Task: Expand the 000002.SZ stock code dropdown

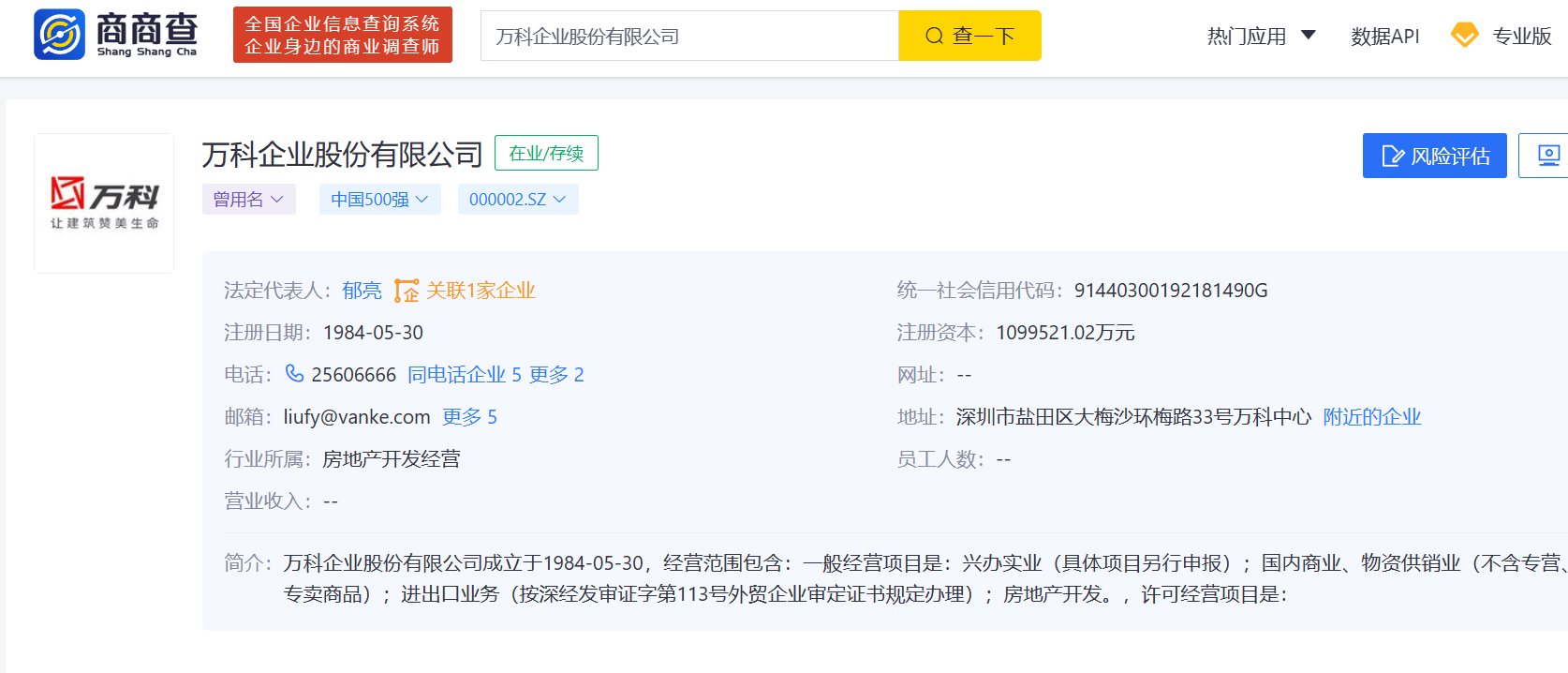Action: (517, 200)
